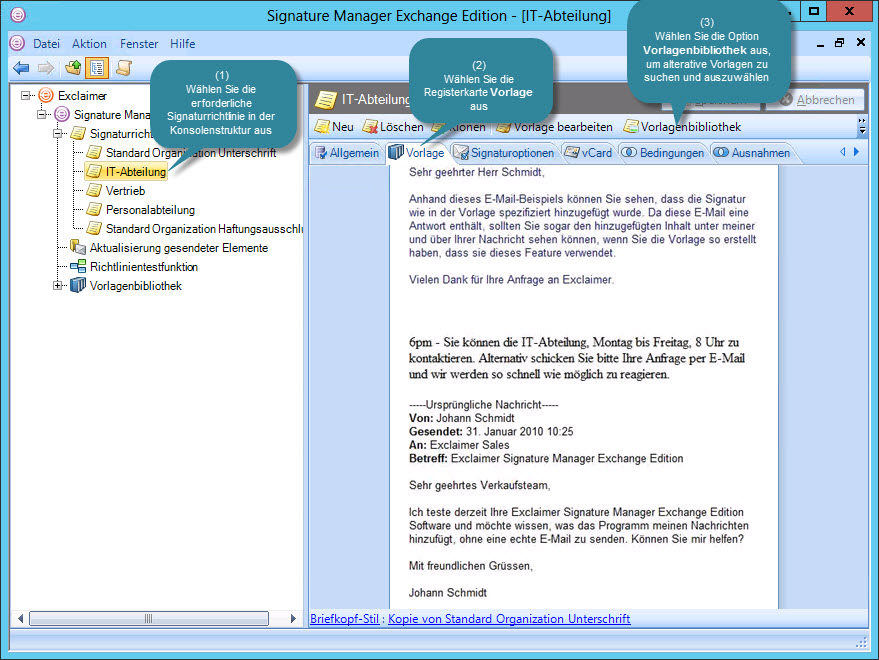Open the vCard tab

click(588, 153)
